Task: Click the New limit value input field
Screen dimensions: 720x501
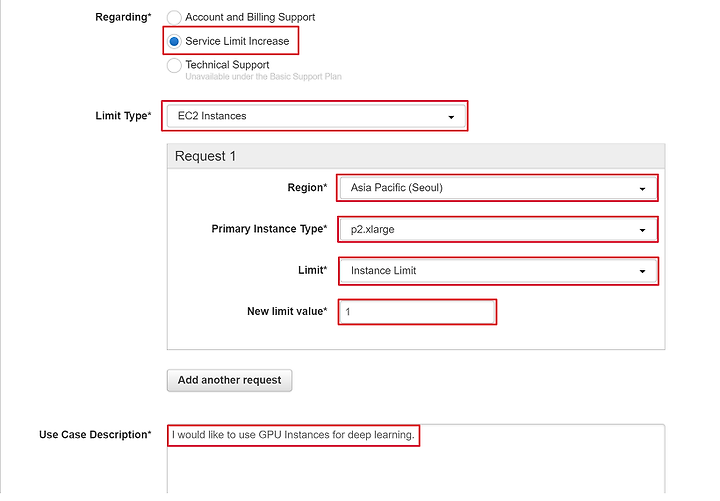Action: [x=417, y=312]
